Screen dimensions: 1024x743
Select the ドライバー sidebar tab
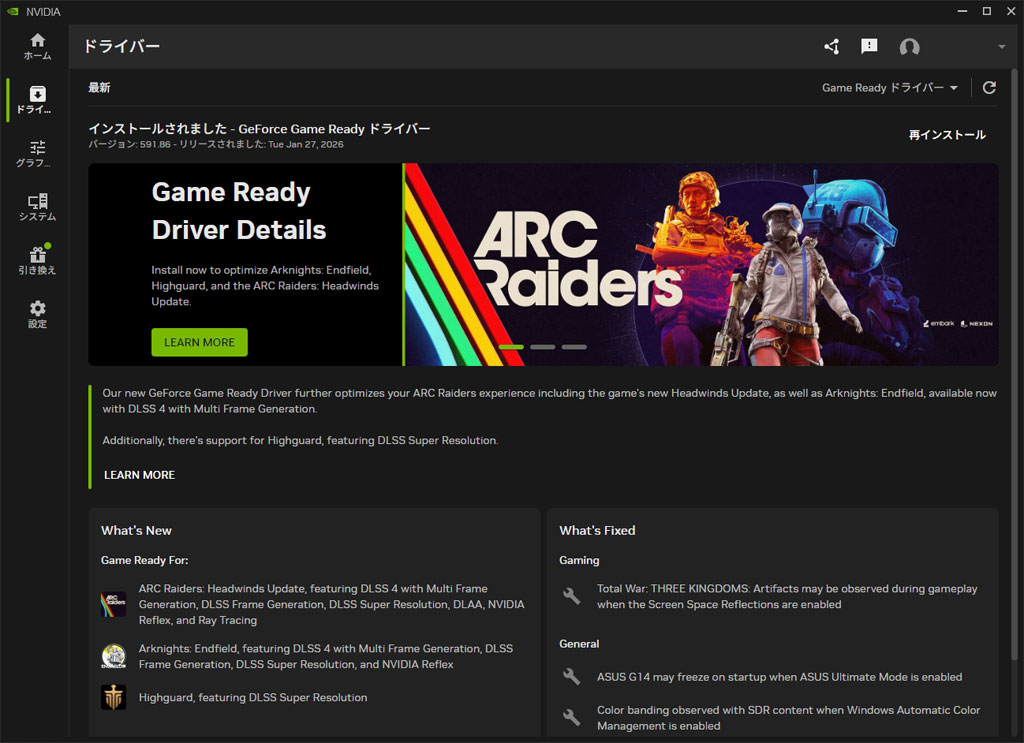[x=37, y=100]
